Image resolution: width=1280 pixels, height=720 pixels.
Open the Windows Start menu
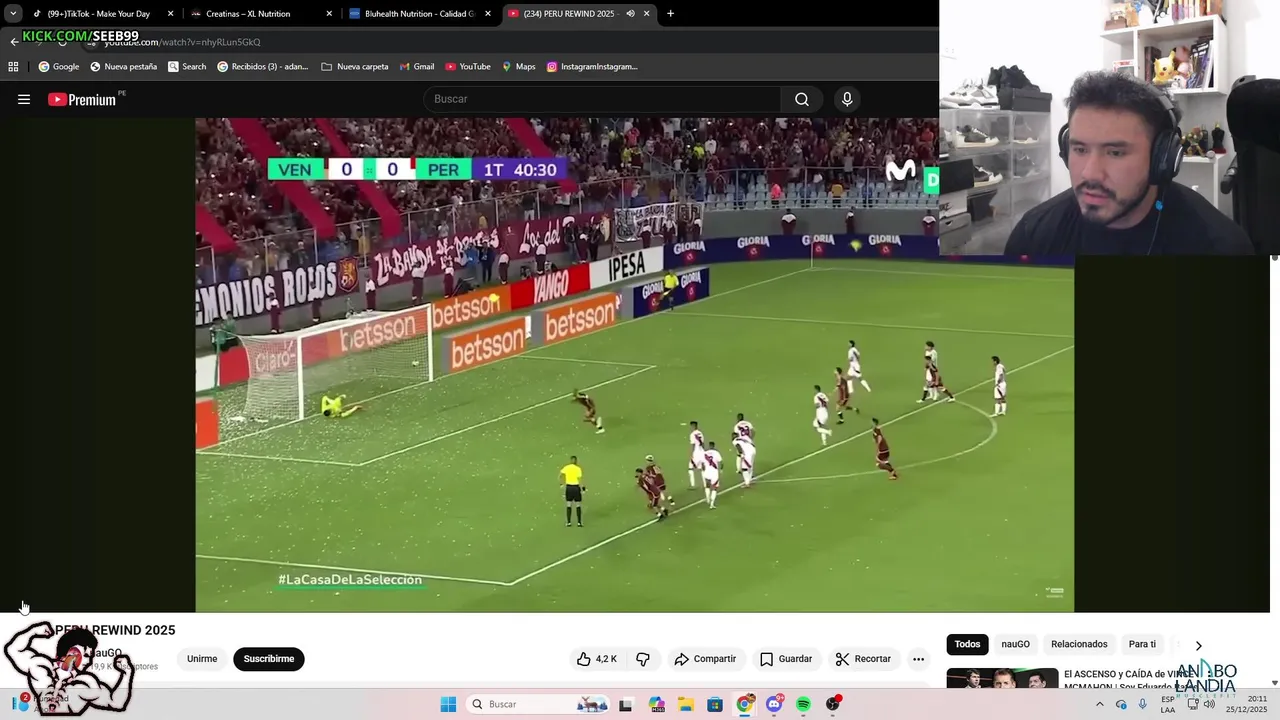click(x=448, y=704)
